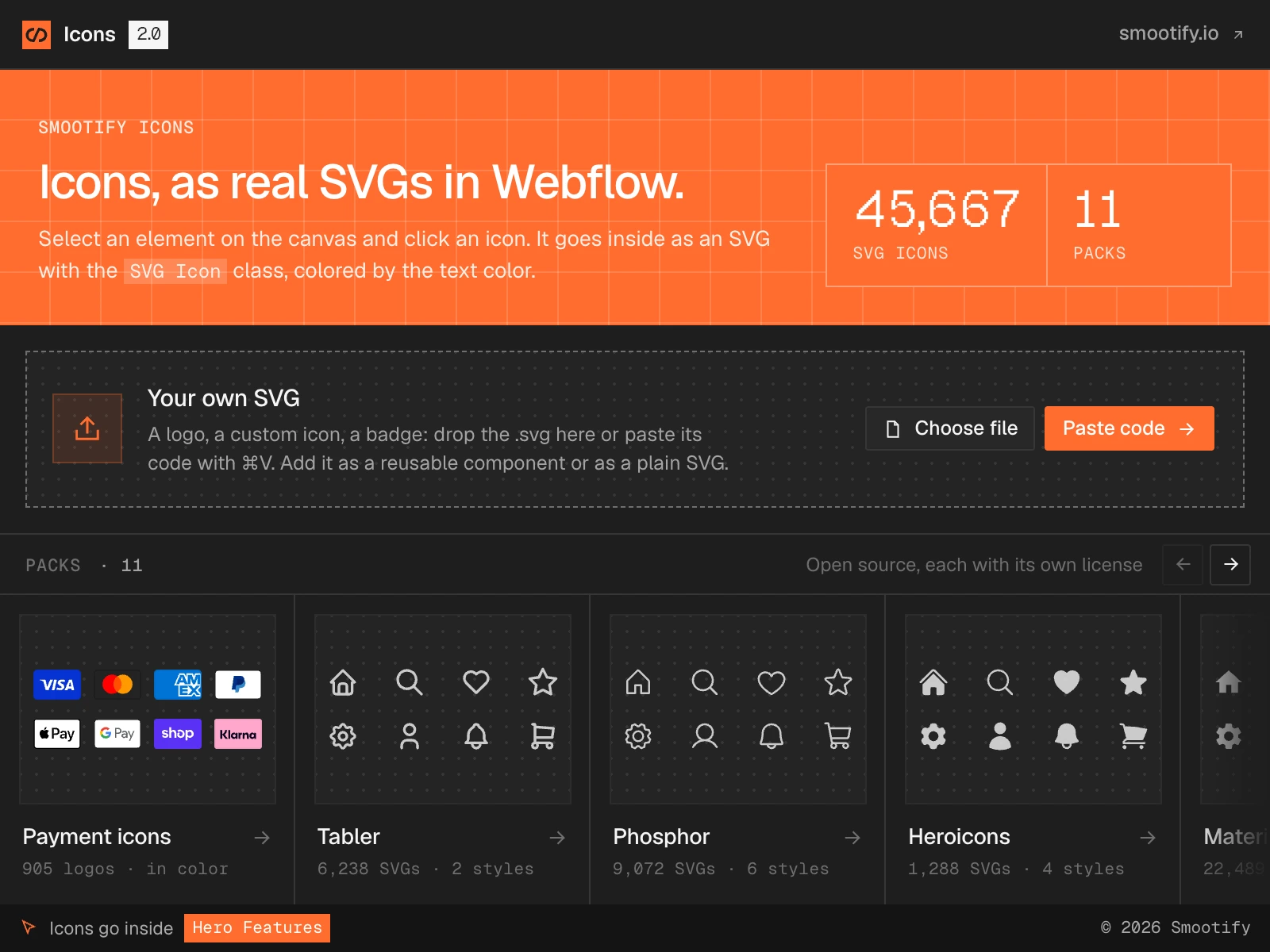The height and width of the screenshot is (952, 1270).
Task: Select the Heroicons solid cart icon
Action: click(1133, 736)
